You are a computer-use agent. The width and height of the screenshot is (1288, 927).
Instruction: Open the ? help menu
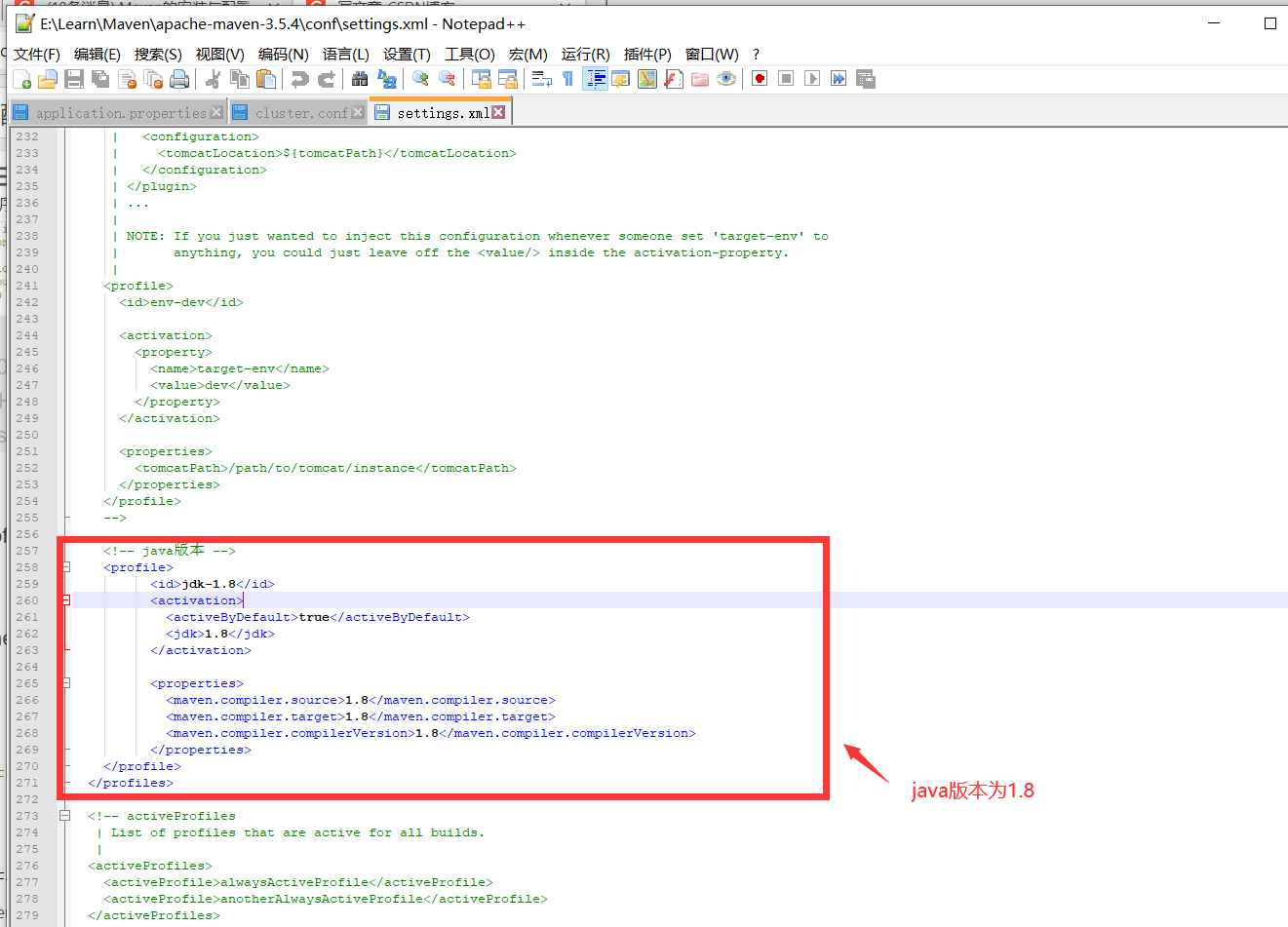756,55
